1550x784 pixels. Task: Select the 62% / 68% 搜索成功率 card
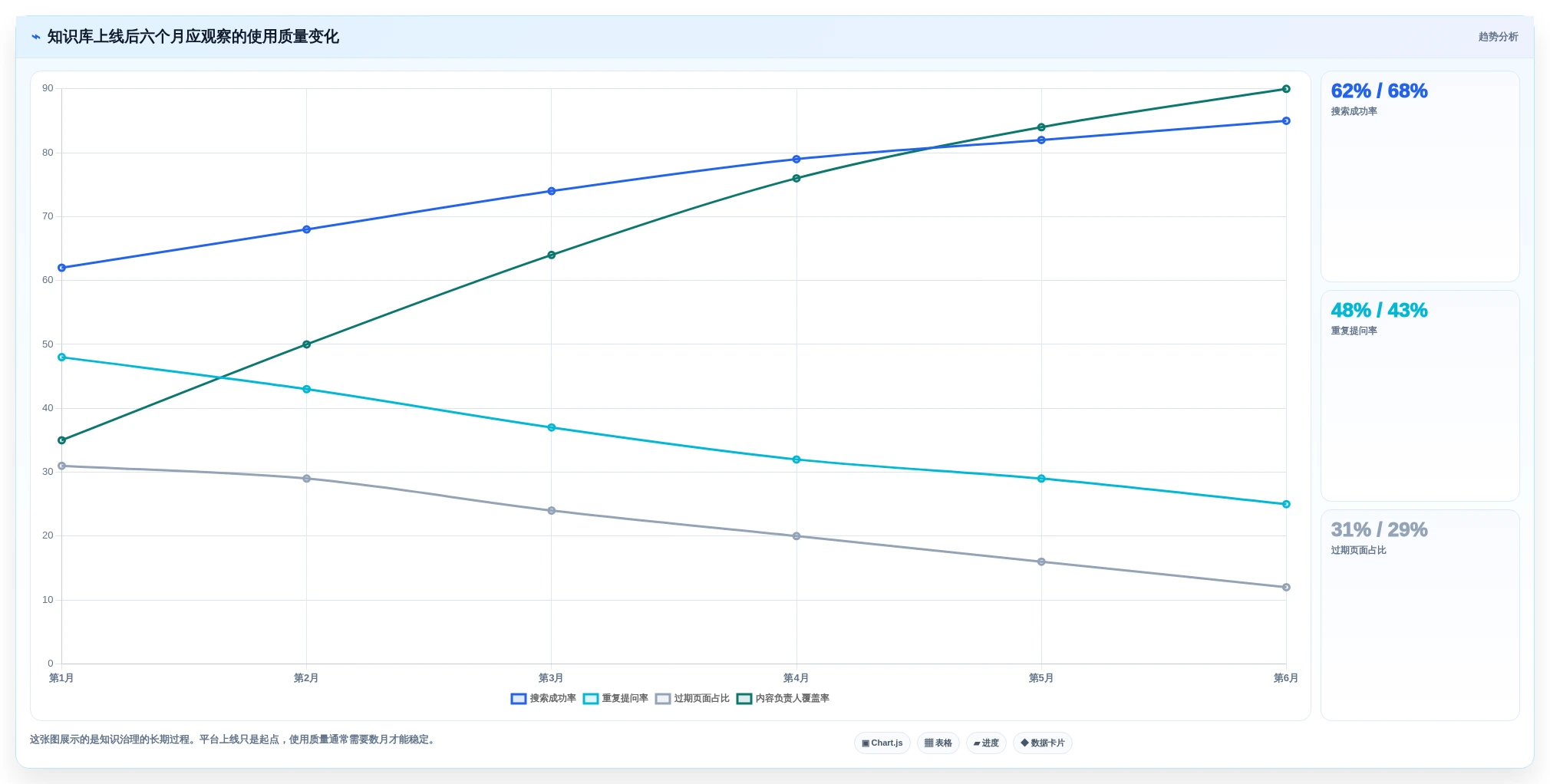coord(1420,176)
